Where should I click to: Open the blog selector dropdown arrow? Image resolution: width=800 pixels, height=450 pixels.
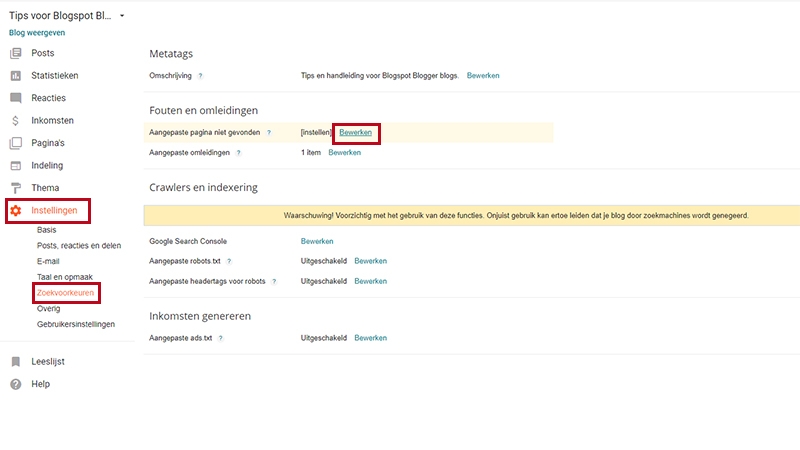[122, 16]
